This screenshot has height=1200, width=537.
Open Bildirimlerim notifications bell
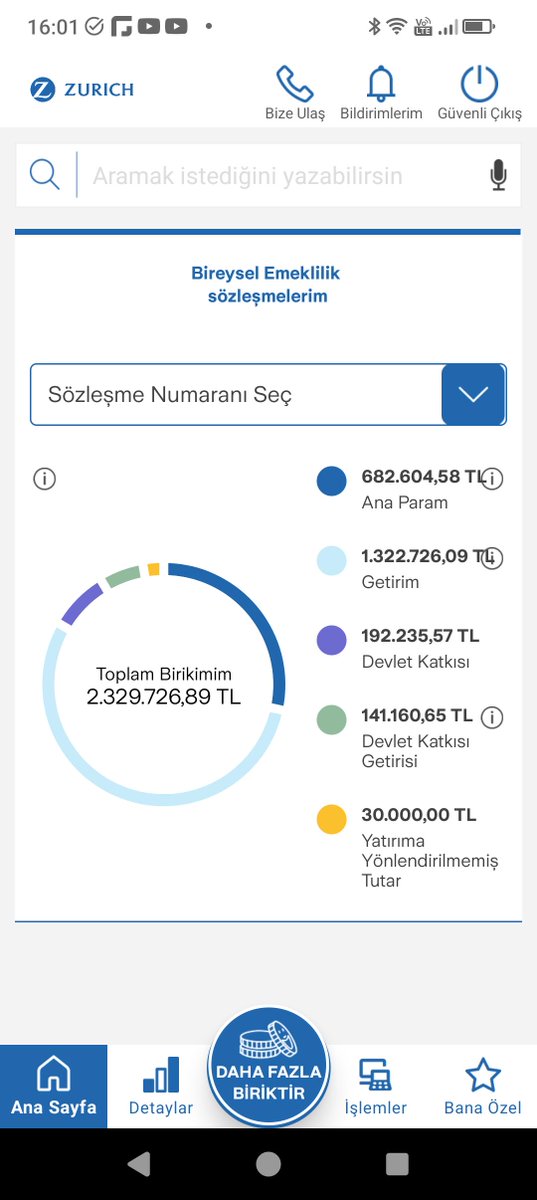point(381,93)
